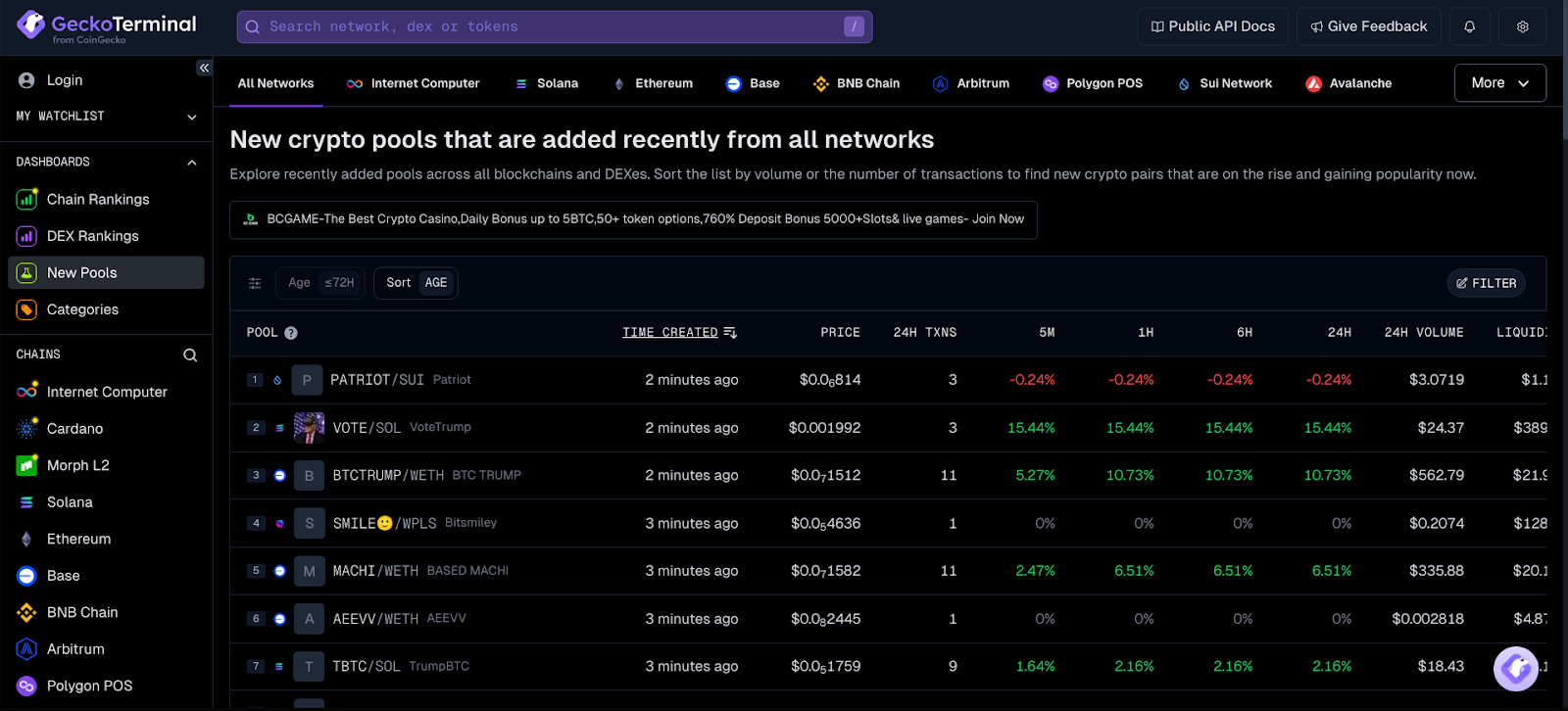Select Ethereum in sidebar chains list
The image size is (1568, 711).
(106, 539)
